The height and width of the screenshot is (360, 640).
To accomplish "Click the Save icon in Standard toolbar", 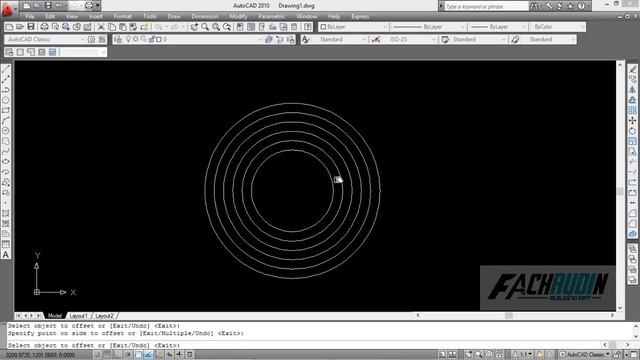I will tap(31, 27).
